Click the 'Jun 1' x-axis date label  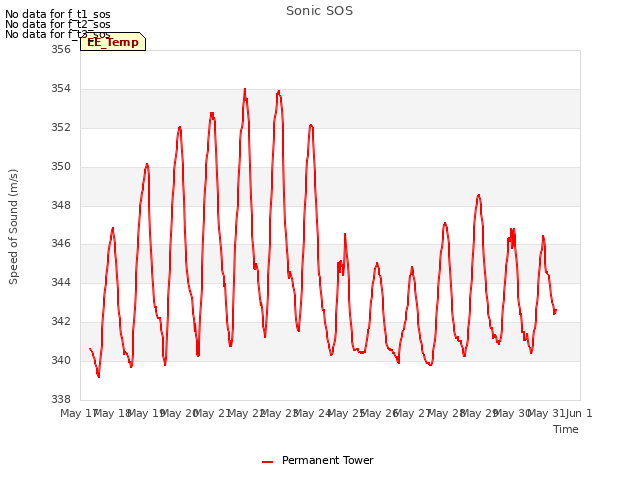579,413
